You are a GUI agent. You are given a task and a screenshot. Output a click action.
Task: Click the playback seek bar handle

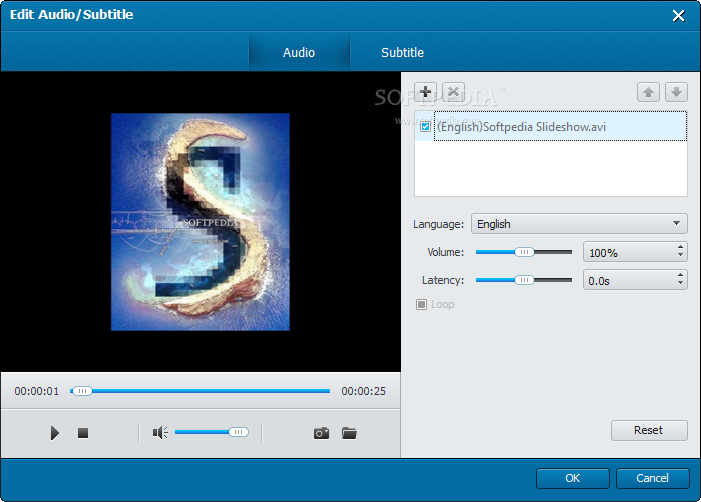click(82, 391)
